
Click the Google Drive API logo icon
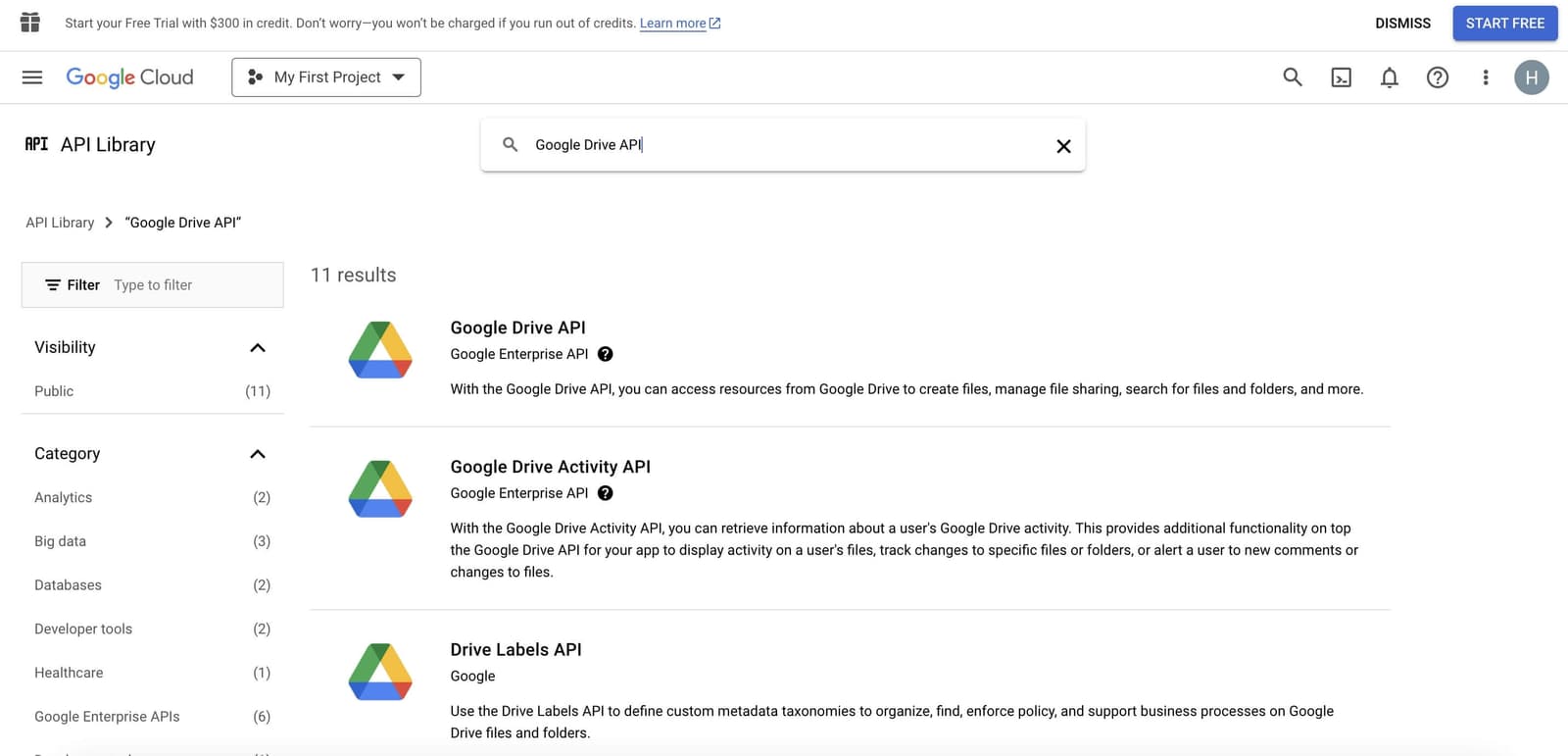point(380,350)
